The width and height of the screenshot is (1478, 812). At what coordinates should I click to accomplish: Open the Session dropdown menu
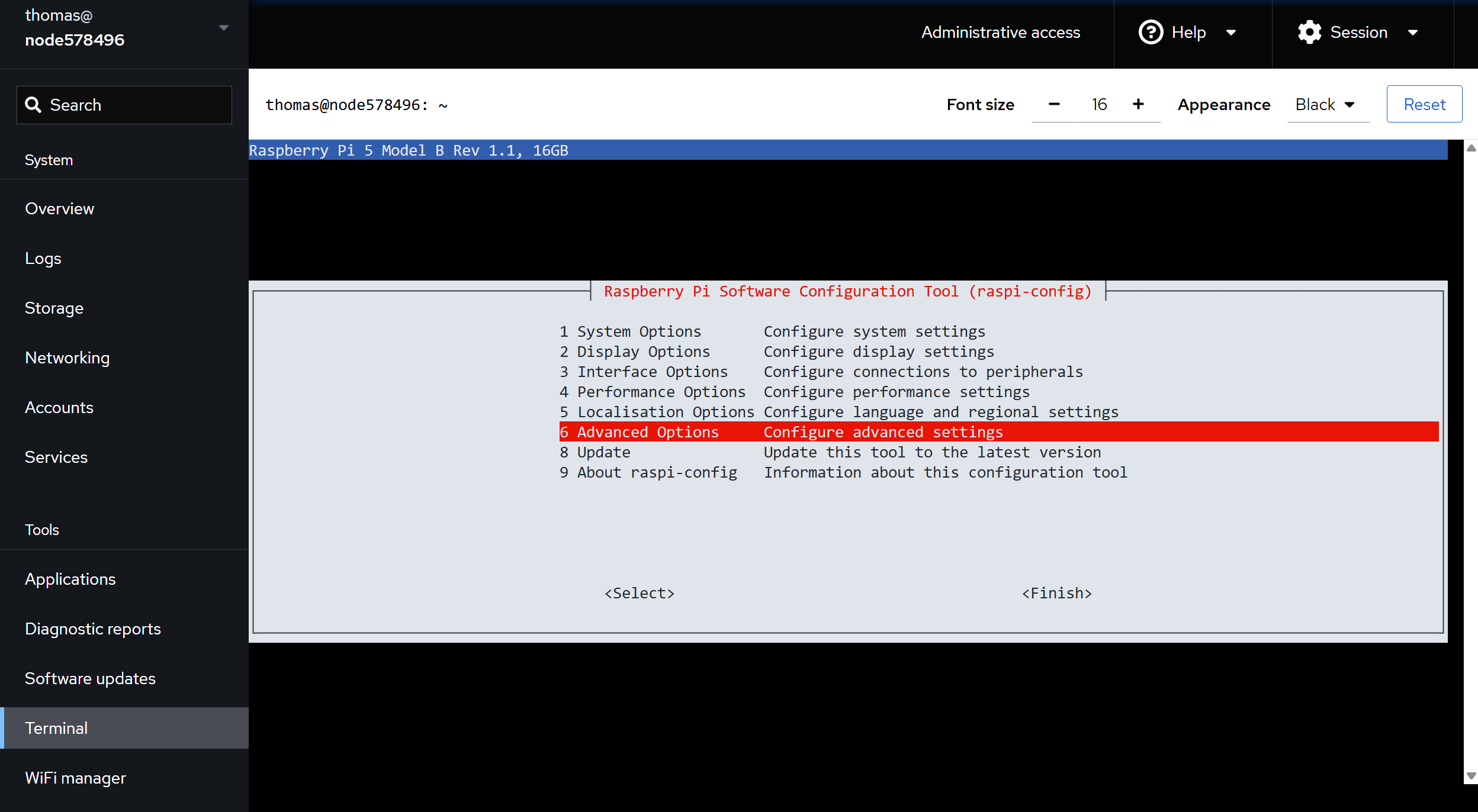(x=1413, y=33)
